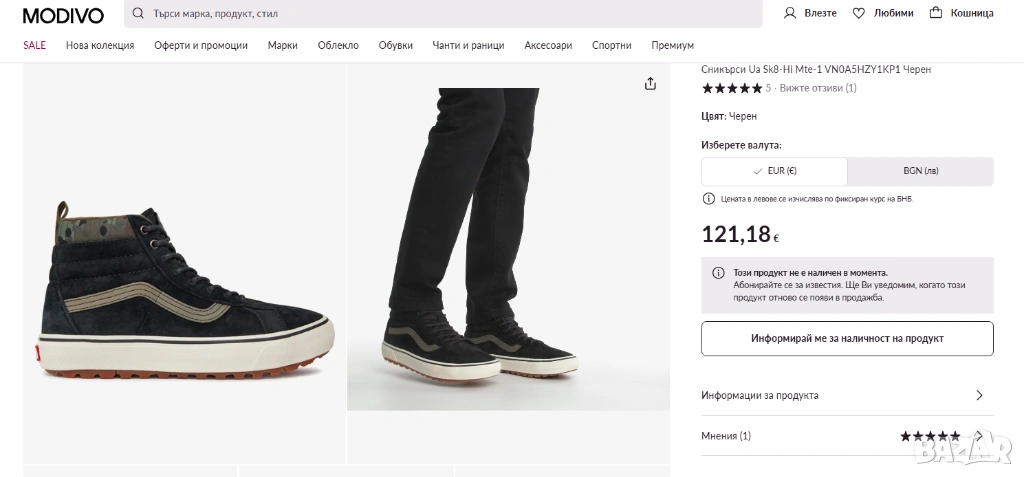The image size is (1024, 477).
Task: Open the shopping bag icon
Action: pos(936,13)
